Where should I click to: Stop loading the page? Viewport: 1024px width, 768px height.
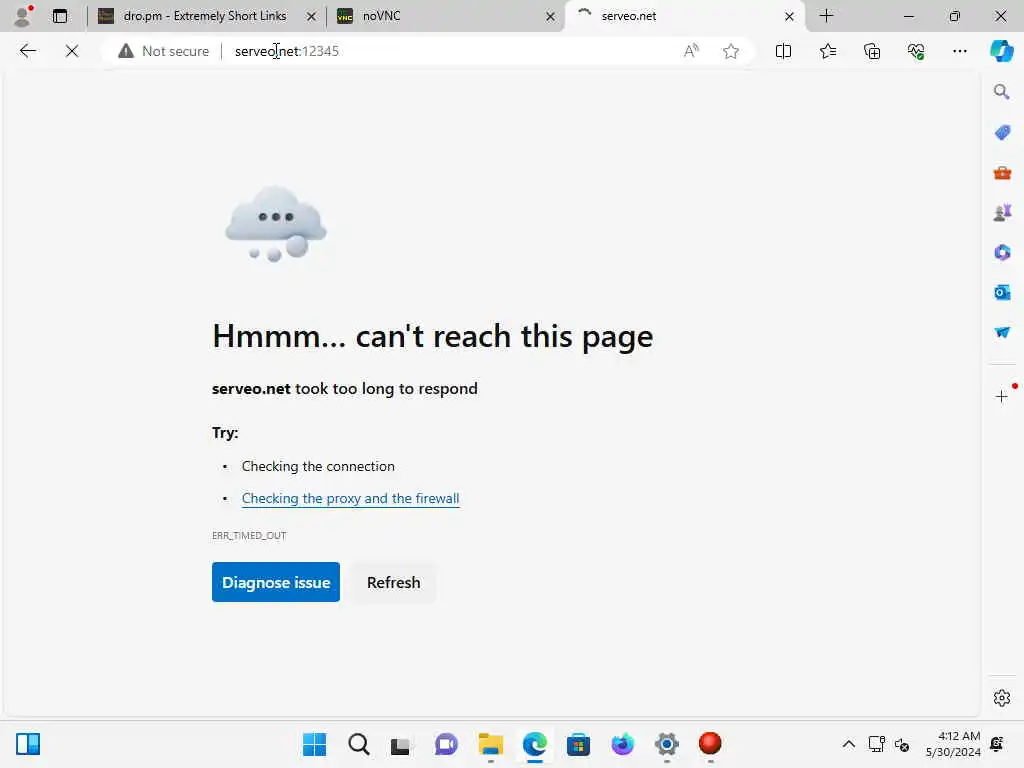click(72, 51)
